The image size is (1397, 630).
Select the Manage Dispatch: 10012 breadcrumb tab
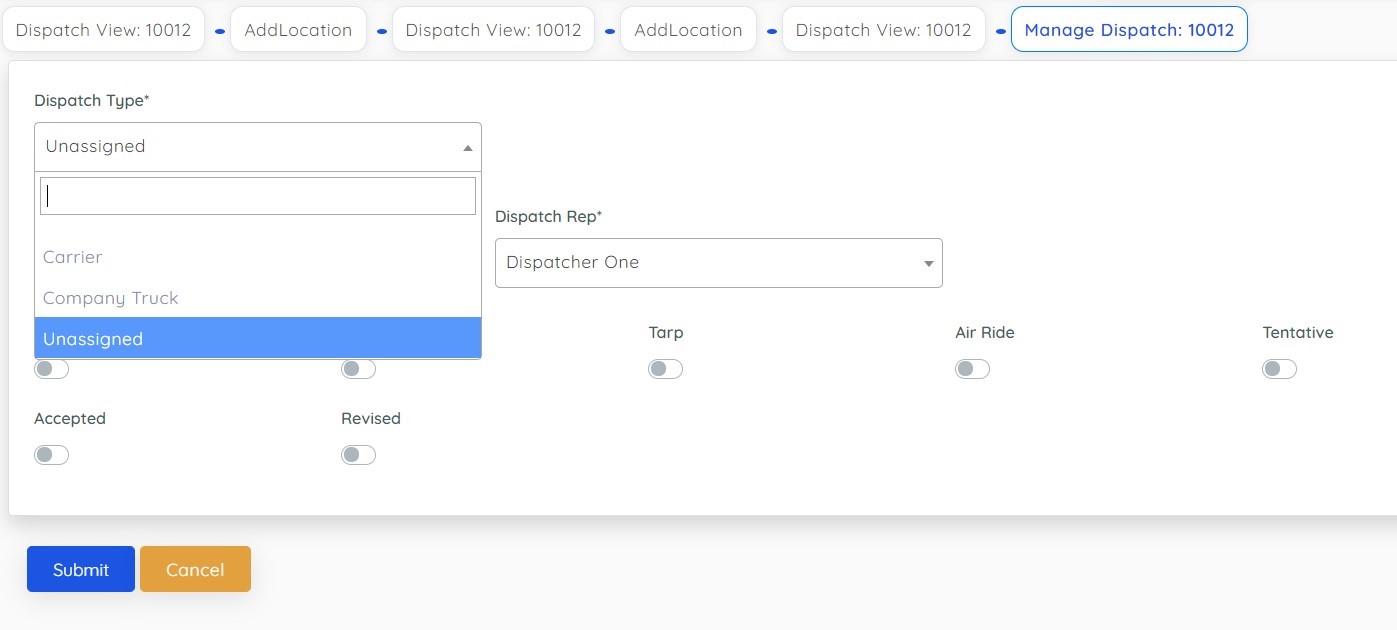coord(1129,30)
